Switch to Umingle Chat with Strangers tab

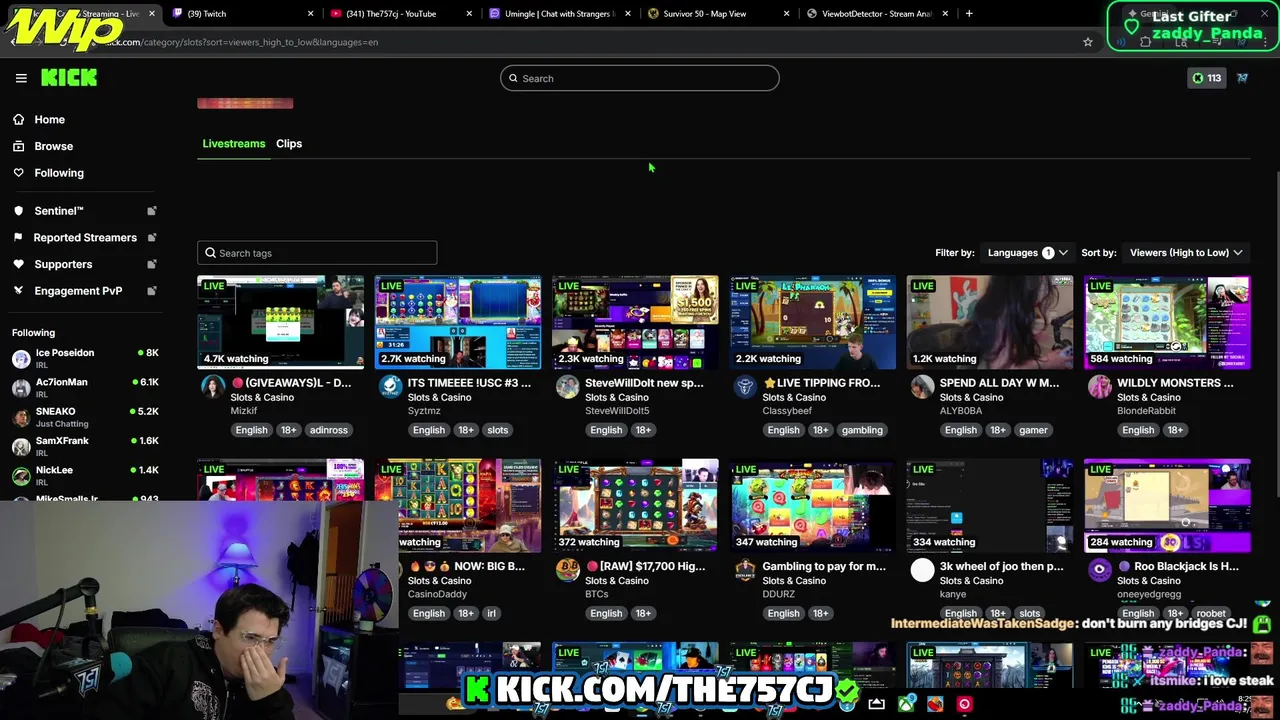(561, 14)
